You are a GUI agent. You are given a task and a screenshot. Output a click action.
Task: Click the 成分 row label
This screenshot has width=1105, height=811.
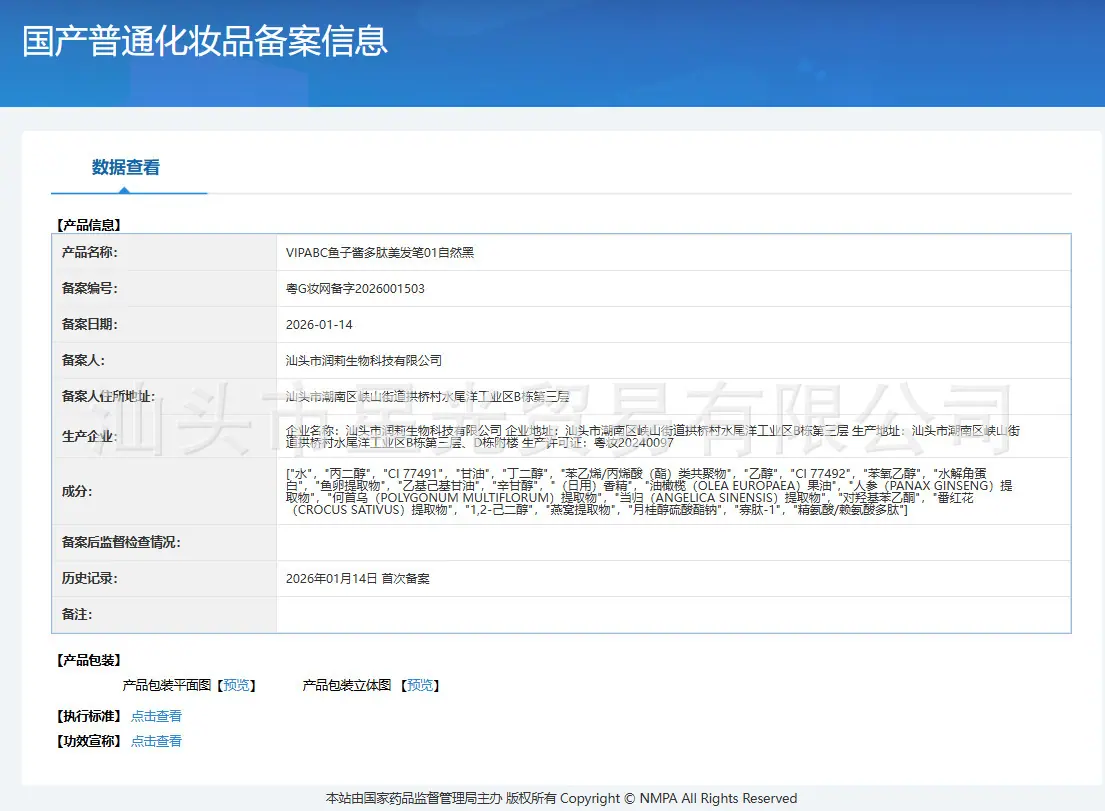click(x=77, y=491)
